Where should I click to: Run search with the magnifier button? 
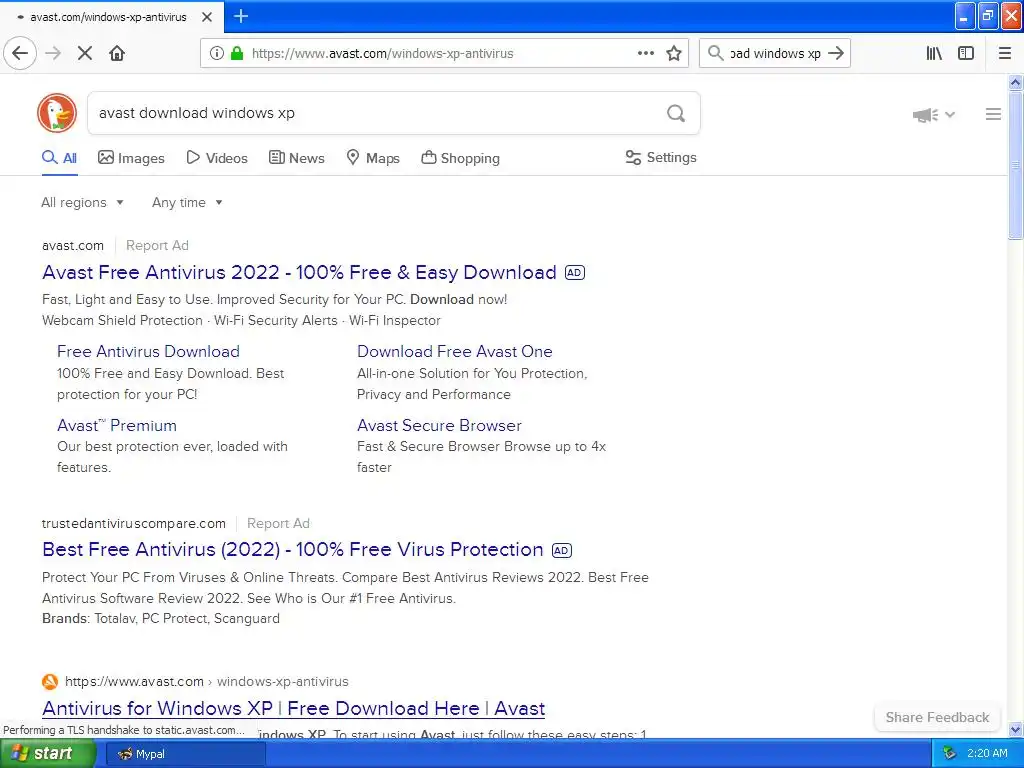click(676, 114)
